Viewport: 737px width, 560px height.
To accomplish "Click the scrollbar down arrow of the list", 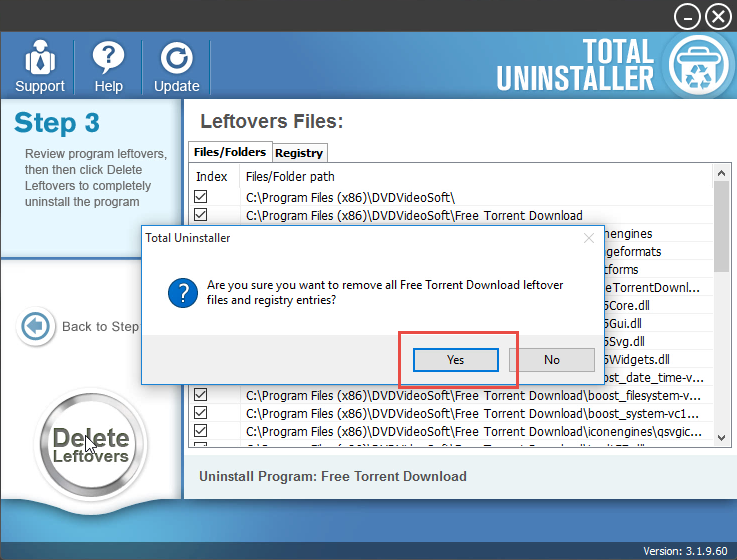I will click(x=721, y=438).
